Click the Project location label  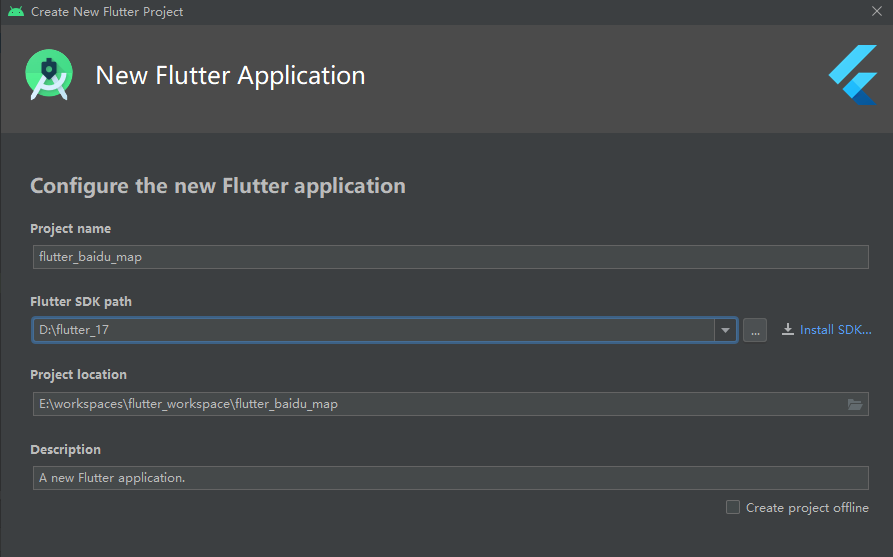[79, 374]
